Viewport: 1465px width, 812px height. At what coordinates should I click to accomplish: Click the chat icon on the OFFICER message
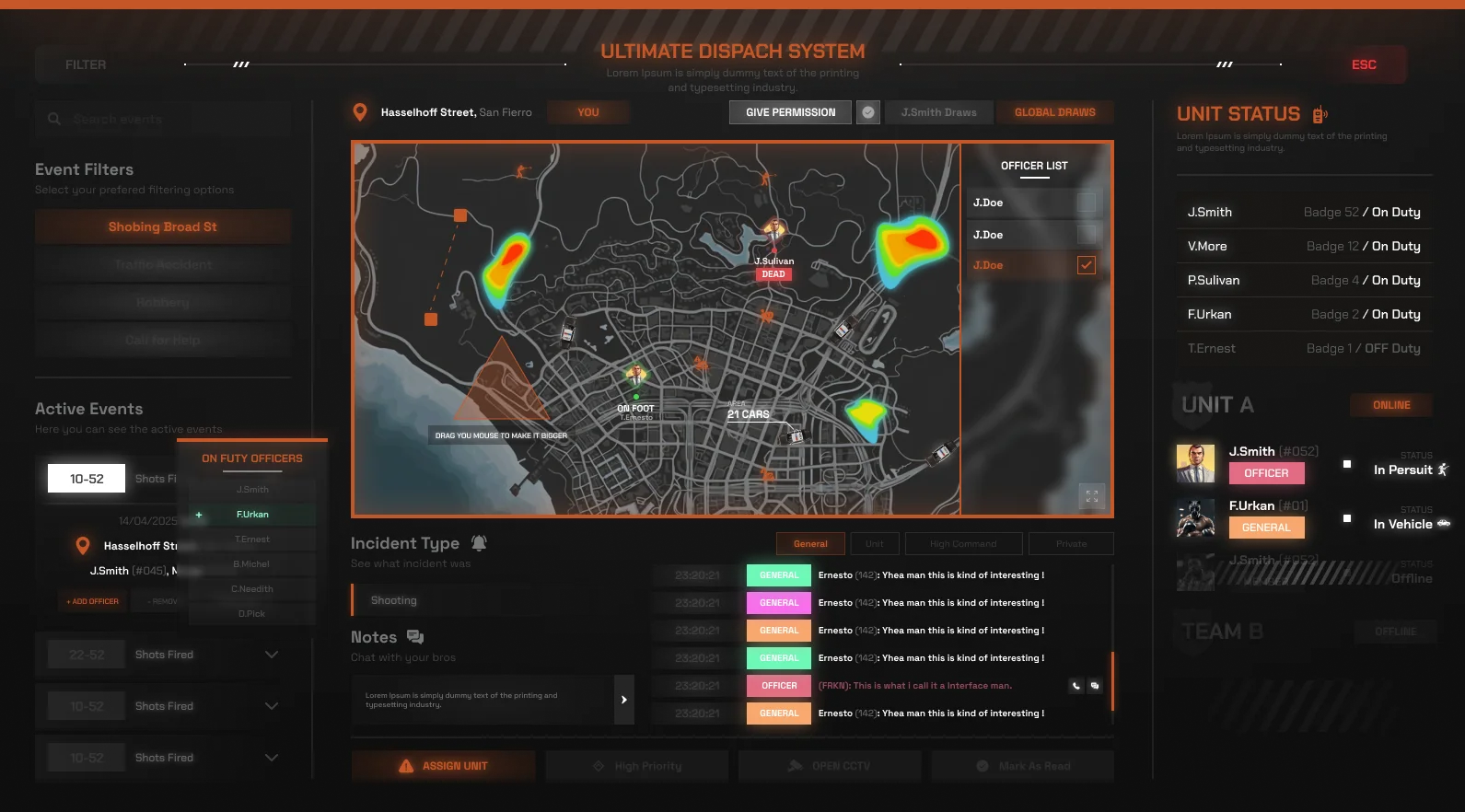click(x=1095, y=686)
